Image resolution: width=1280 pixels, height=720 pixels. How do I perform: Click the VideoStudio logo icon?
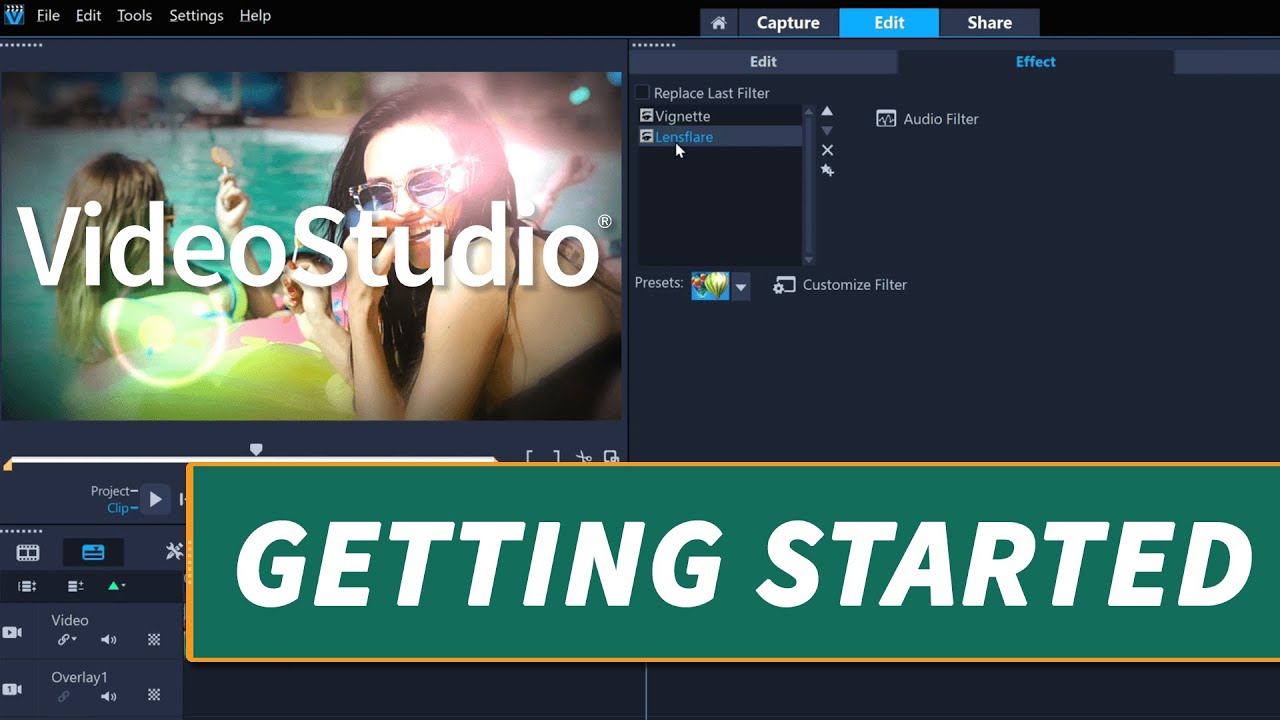pyautogui.click(x=13, y=15)
